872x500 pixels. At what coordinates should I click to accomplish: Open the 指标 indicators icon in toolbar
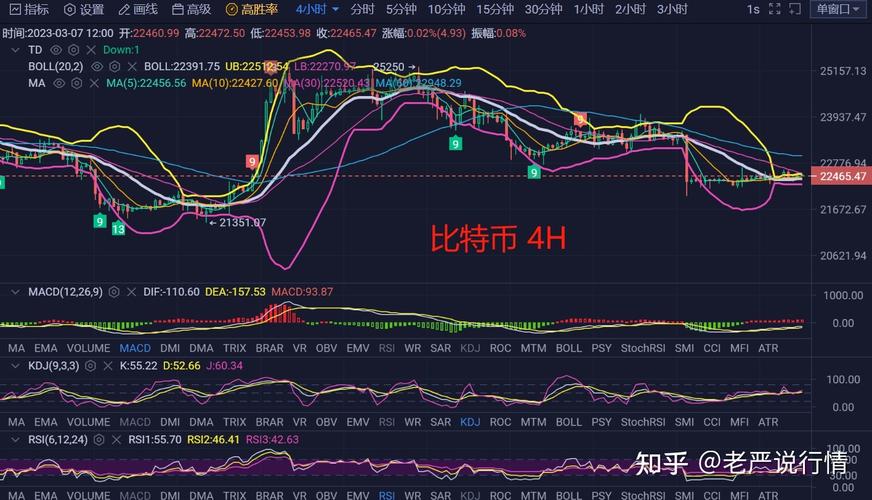15,9
